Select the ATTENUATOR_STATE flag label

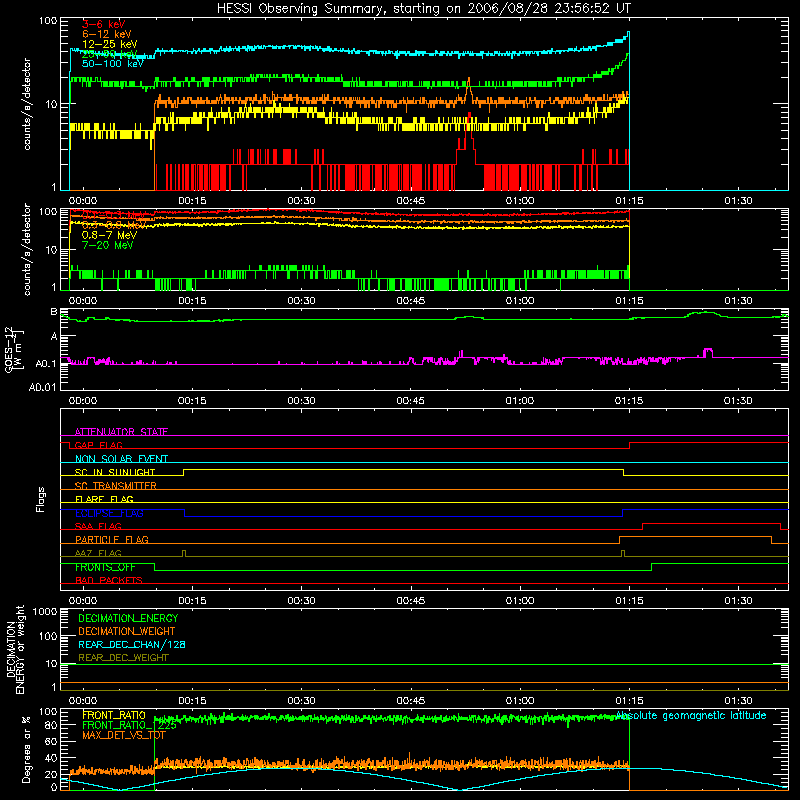(x=121, y=432)
